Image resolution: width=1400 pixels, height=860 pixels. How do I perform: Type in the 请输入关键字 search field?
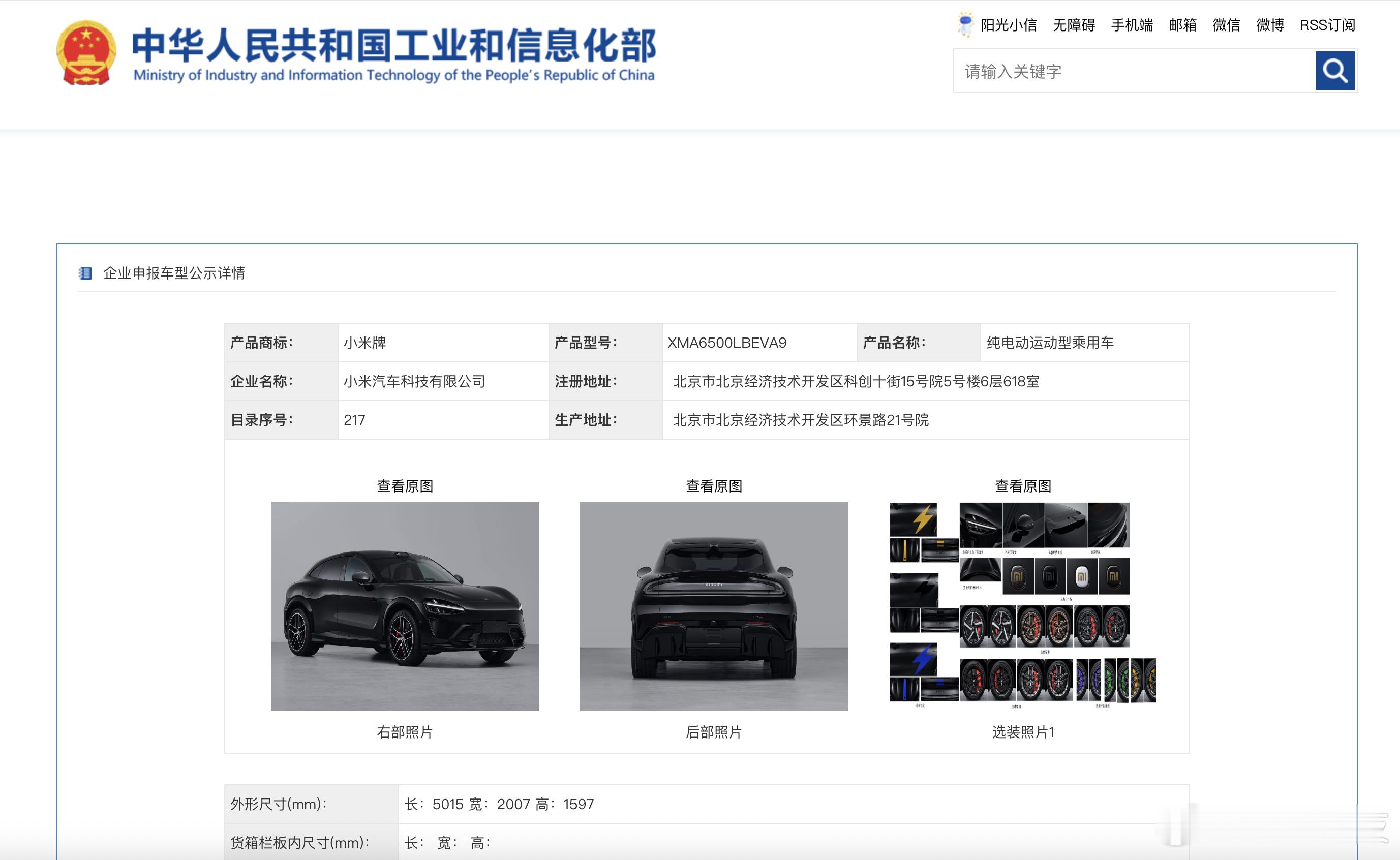coord(1133,71)
